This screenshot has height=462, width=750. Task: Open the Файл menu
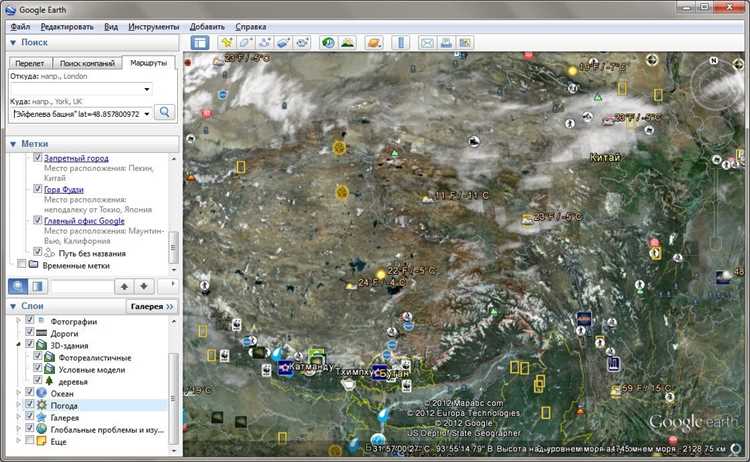coord(21,27)
